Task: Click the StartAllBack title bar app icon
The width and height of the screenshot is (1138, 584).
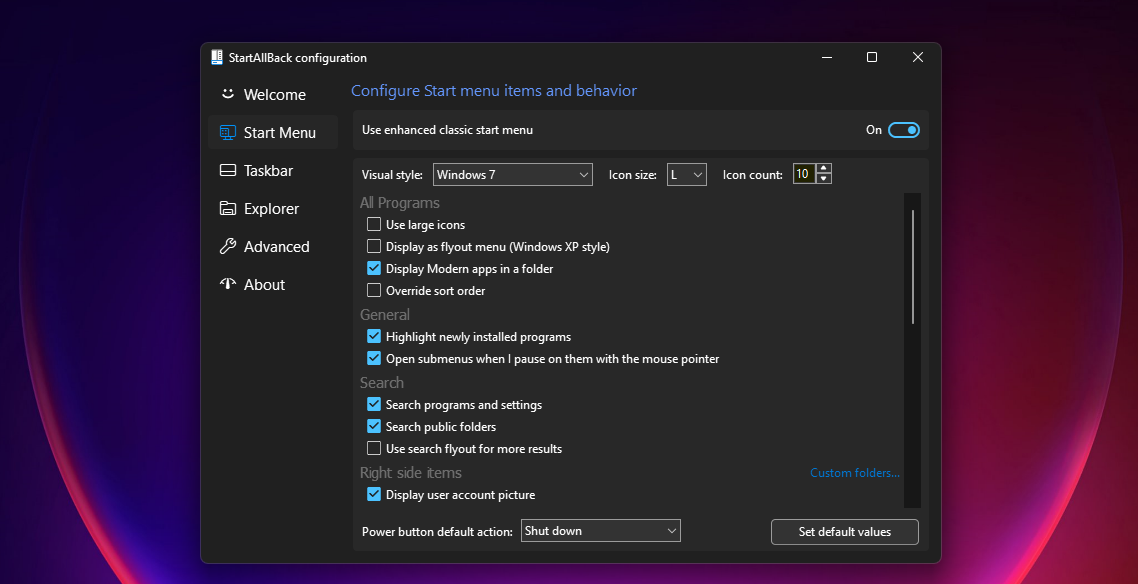Action: pos(217,57)
